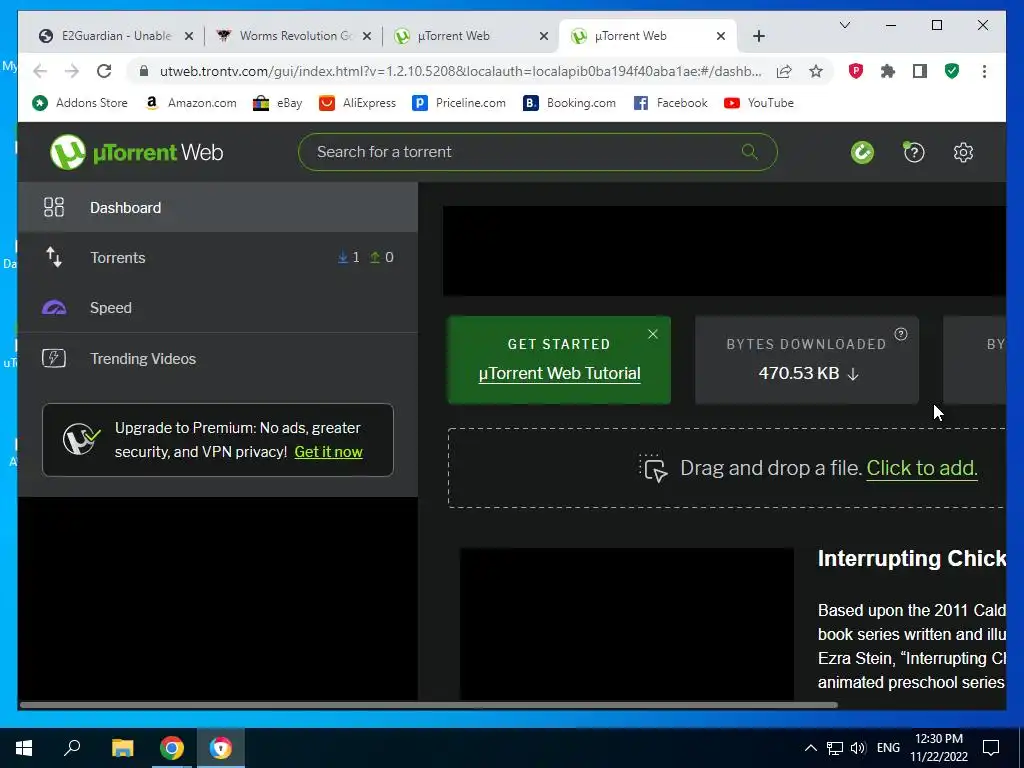The image size is (1024, 768).
Task: Click the Bytes Downloaded 470.53 KB card
Action: pos(807,360)
